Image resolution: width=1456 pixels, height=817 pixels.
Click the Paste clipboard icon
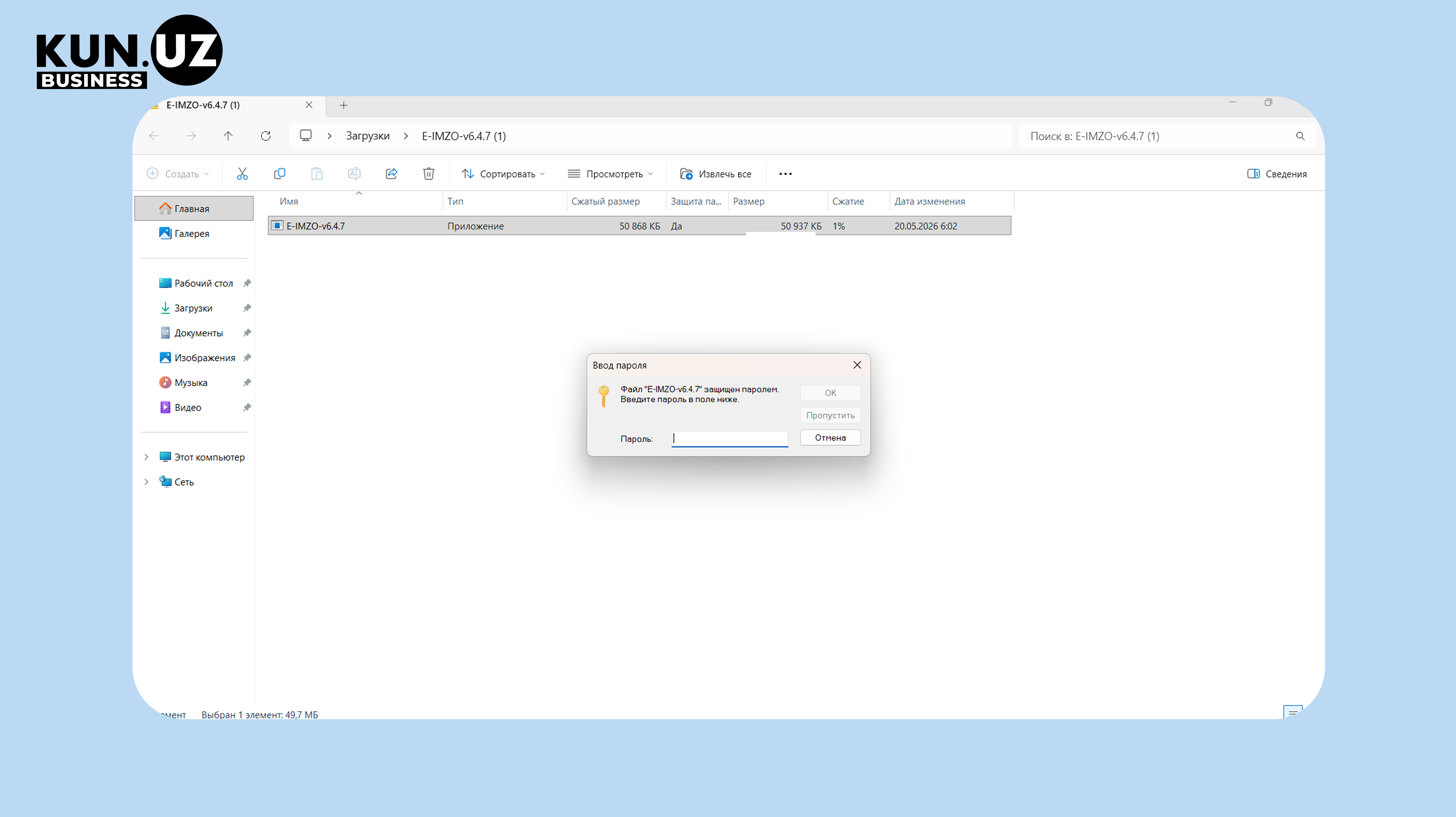pyautogui.click(x=317, y=173)
